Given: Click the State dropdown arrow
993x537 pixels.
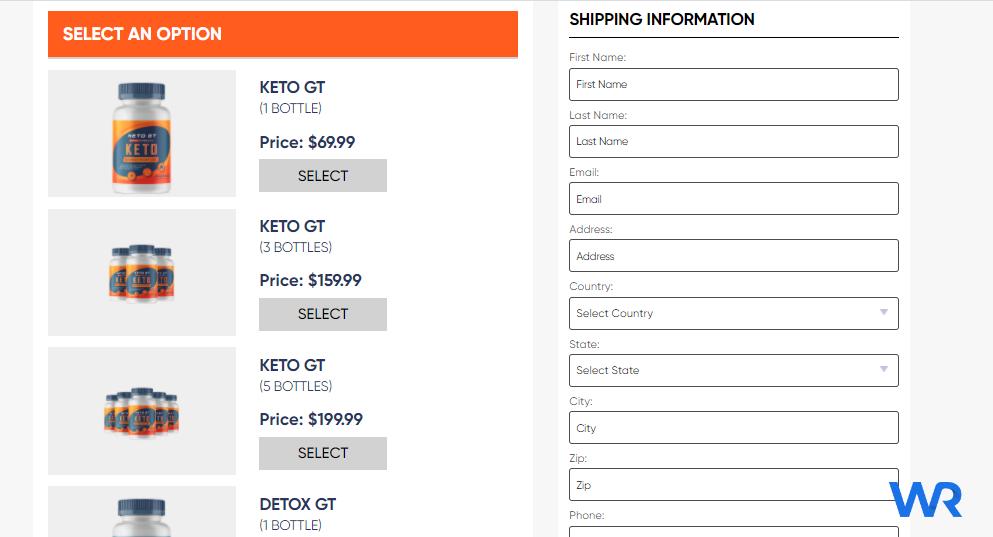Looking at the screenshot, I should pyautogui.click(x=883, y=369).
